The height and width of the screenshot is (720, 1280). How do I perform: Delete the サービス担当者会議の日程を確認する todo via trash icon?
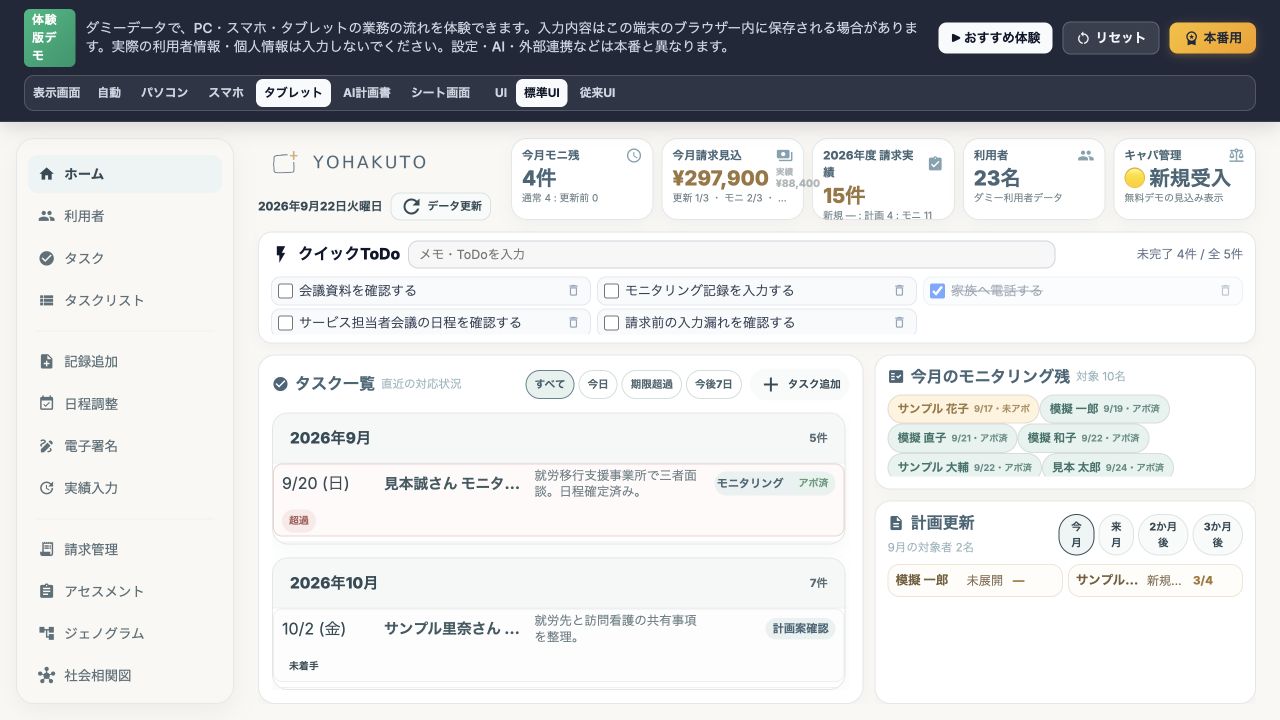point(573,322)
